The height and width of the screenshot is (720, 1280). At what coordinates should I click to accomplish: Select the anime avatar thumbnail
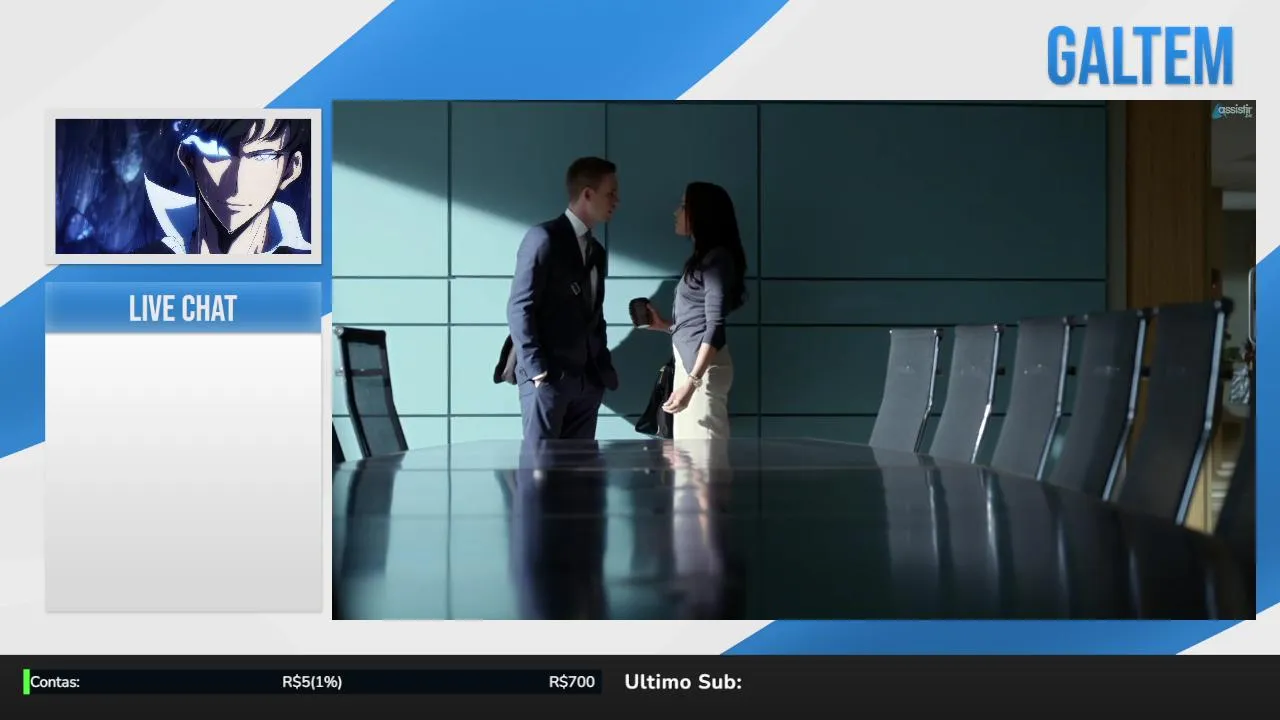pyautogui.click(x=183, y=186)
